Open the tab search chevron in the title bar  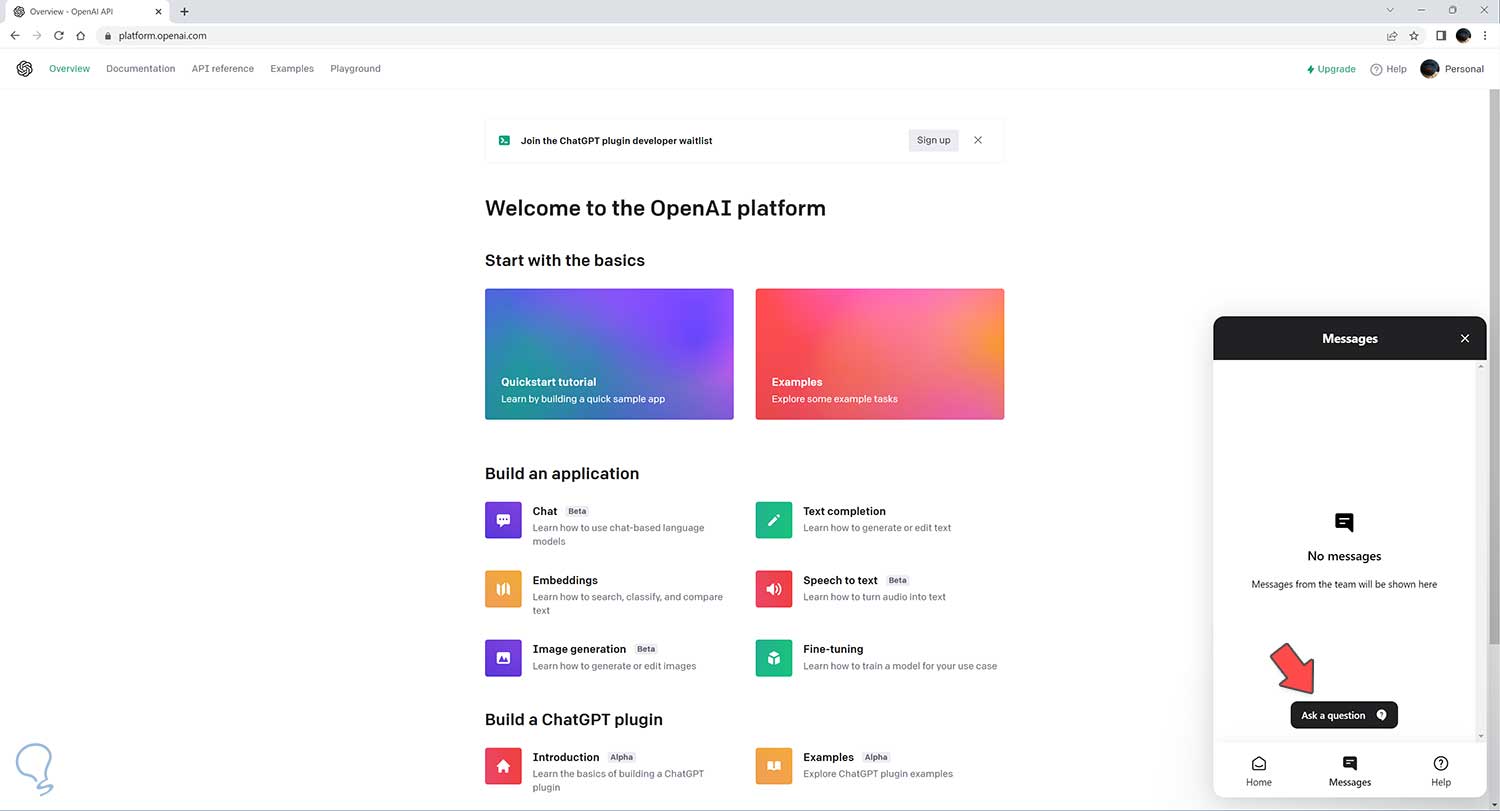pos(1392,10)
